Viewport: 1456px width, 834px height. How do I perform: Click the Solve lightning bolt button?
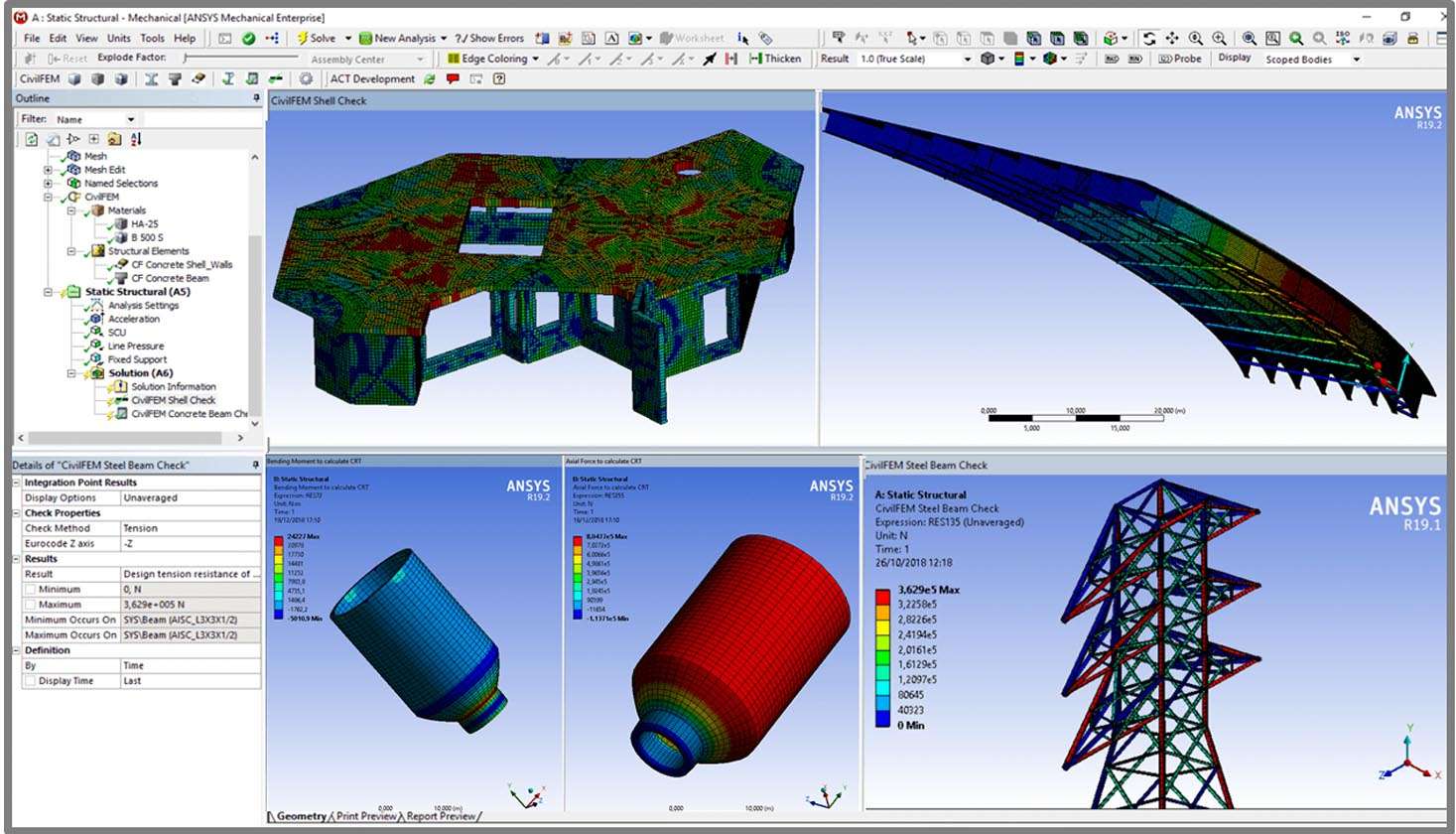coord(303,39)
